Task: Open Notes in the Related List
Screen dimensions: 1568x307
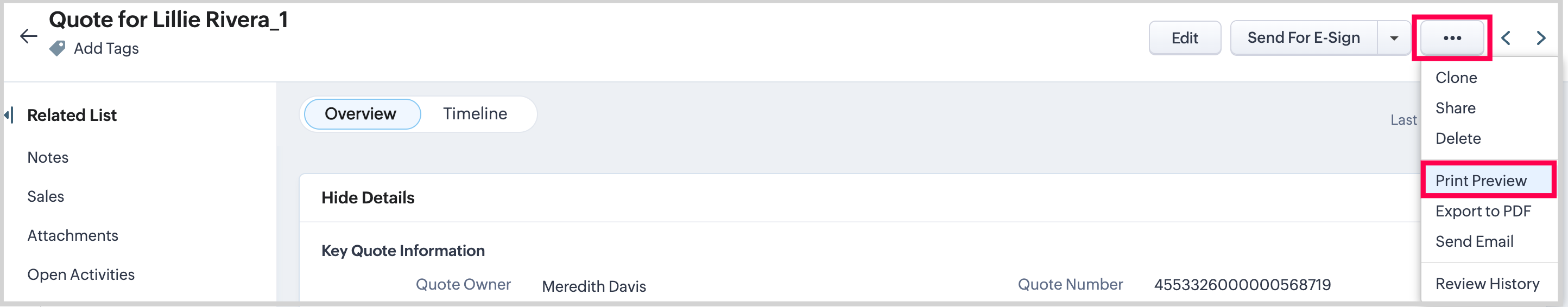Action: click(x=48, y=157)
